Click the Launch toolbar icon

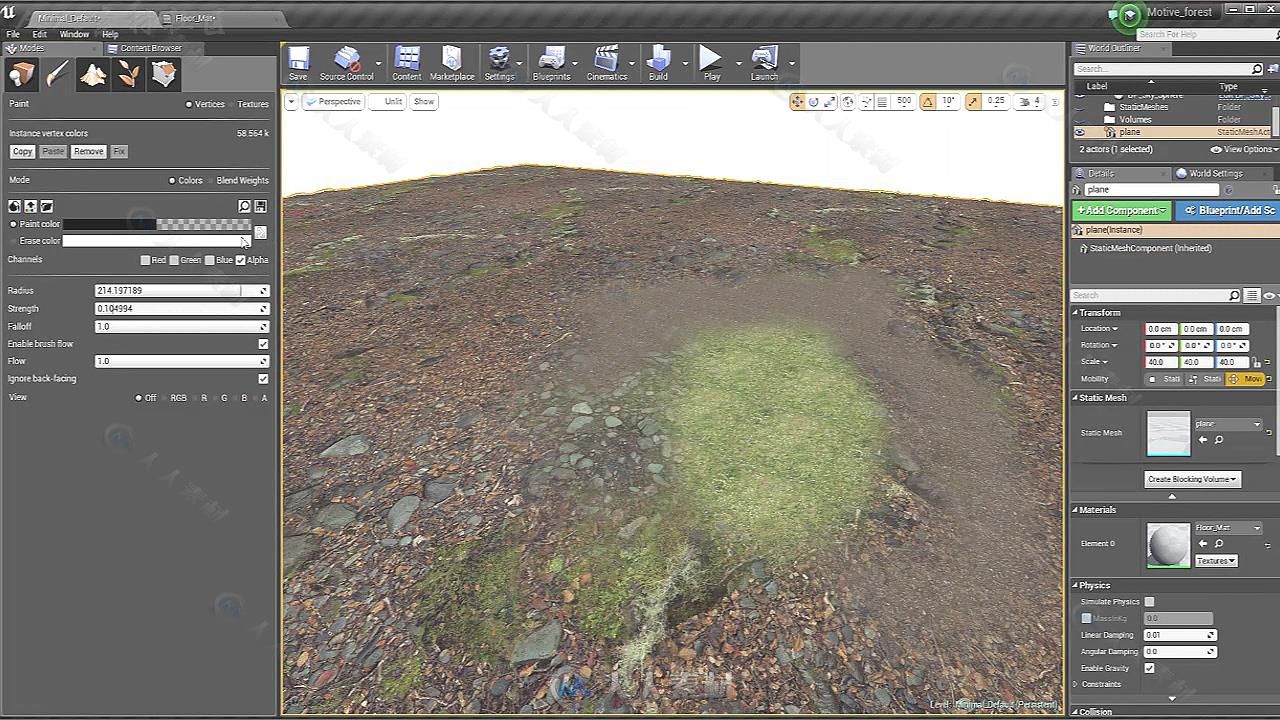coord(764,63)
